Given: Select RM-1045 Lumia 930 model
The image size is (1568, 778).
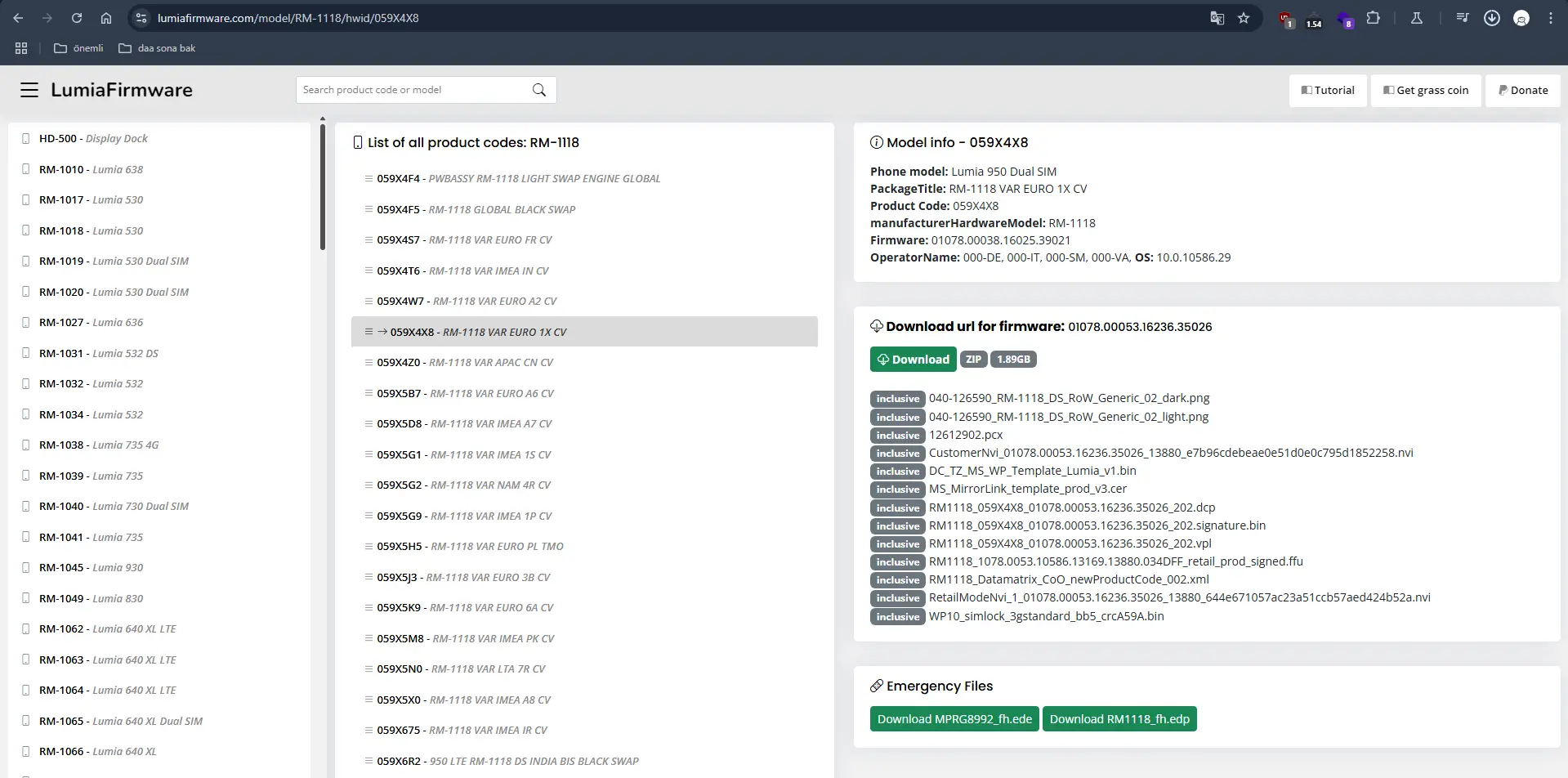Looking at the screenshot, I should (x=91, y=568).
